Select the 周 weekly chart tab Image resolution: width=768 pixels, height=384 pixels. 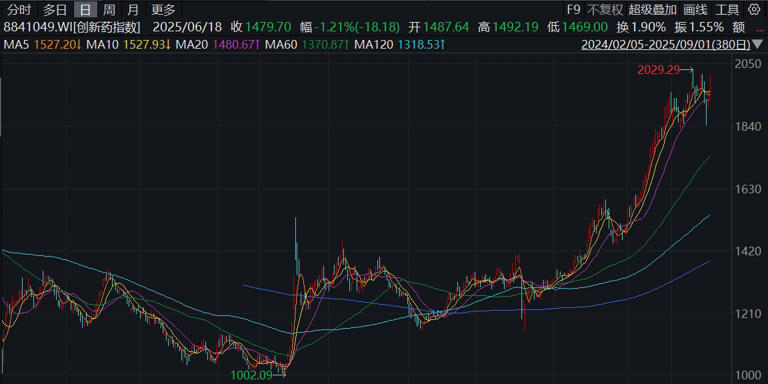(109, 9)
